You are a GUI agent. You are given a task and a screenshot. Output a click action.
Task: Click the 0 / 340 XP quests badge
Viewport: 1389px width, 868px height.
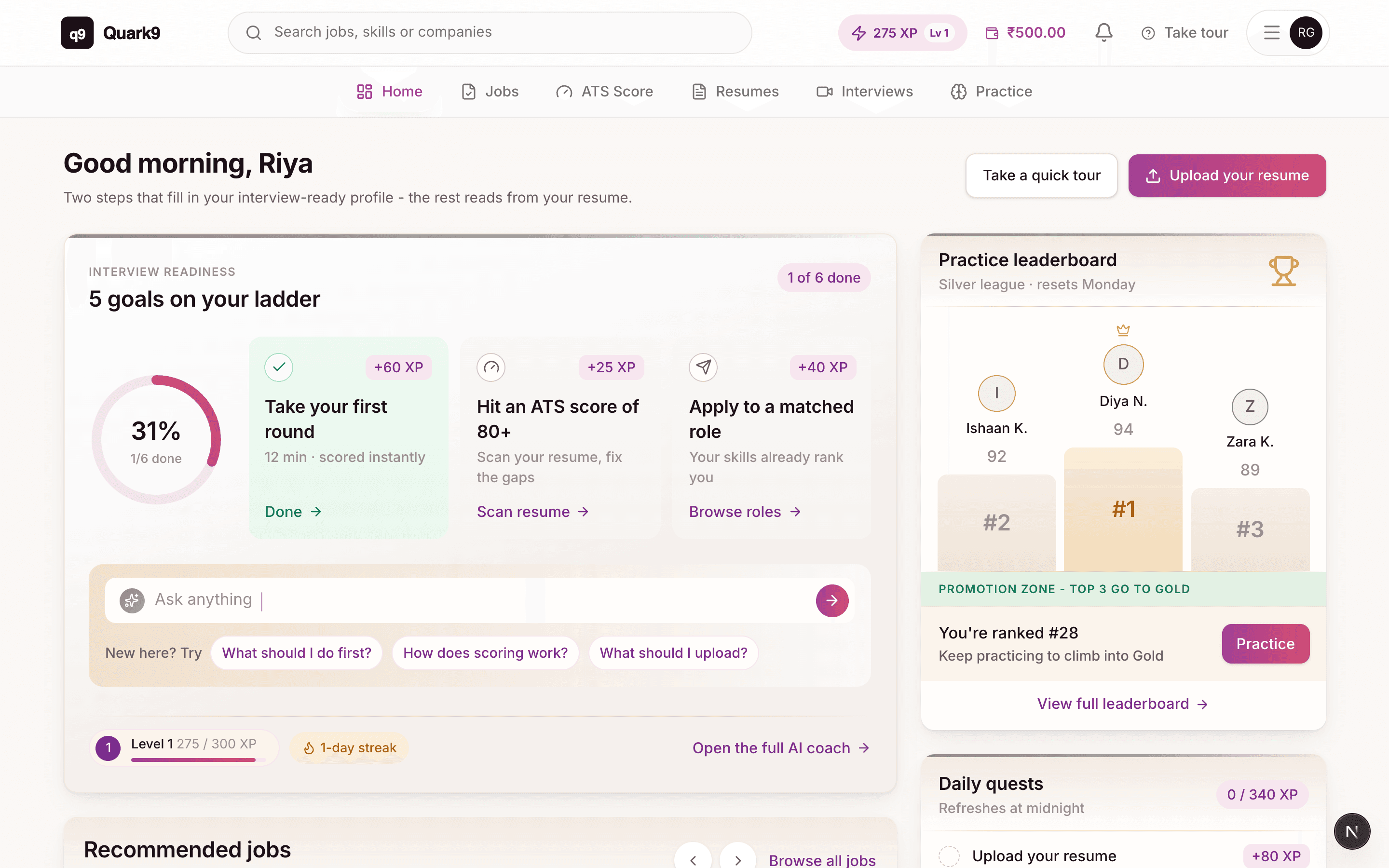click(x=1262, y=795)
